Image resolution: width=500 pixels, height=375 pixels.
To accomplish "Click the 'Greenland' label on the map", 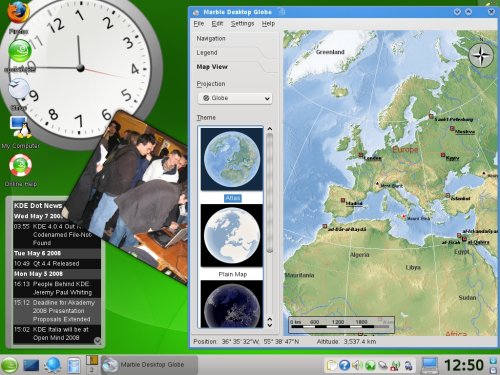I will [x=330, y=52].
